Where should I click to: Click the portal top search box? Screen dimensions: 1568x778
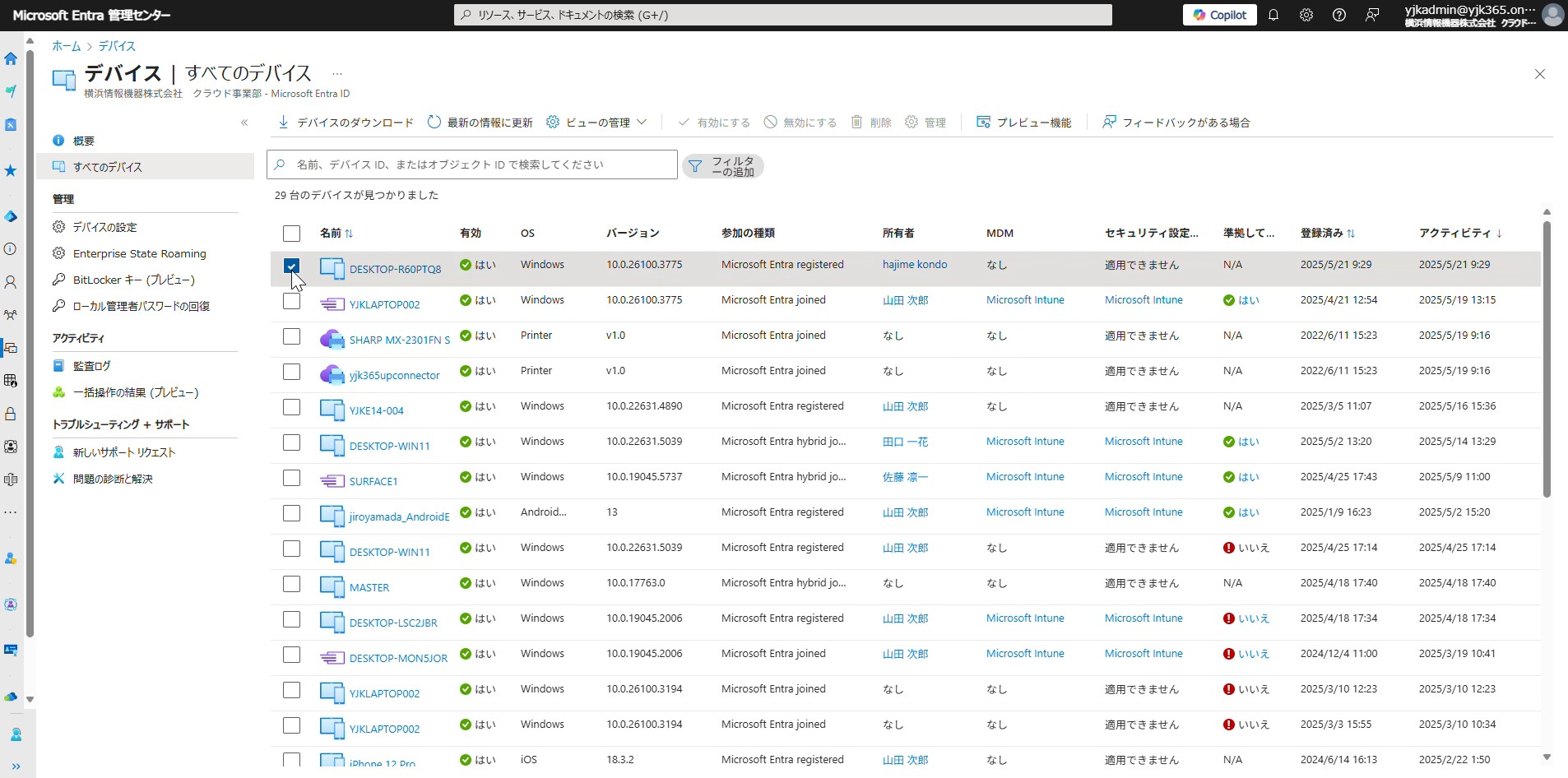[x=782, y=15]
